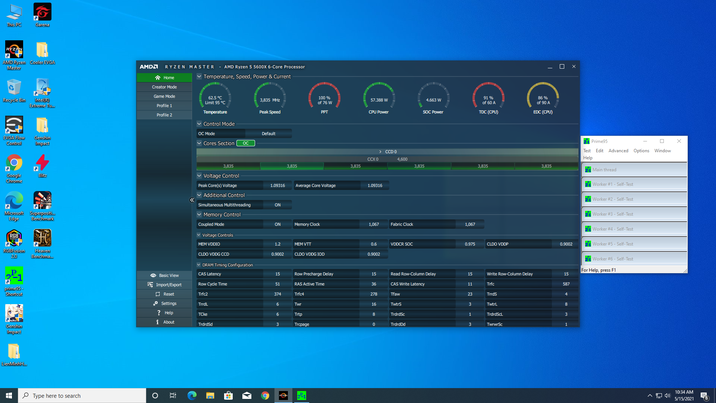Click the EDC (CPU) gauge

tap(542, 98)
